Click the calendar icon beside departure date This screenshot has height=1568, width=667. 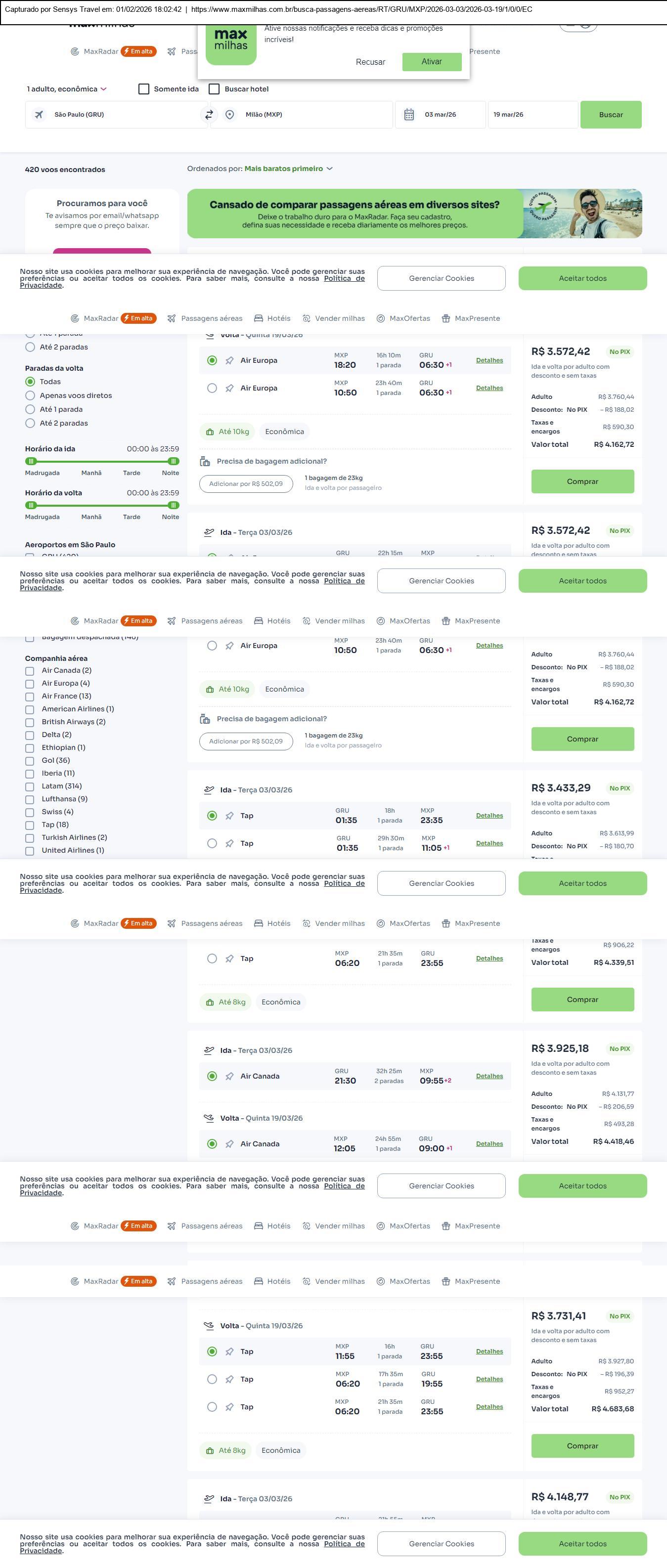click(409, 114)
